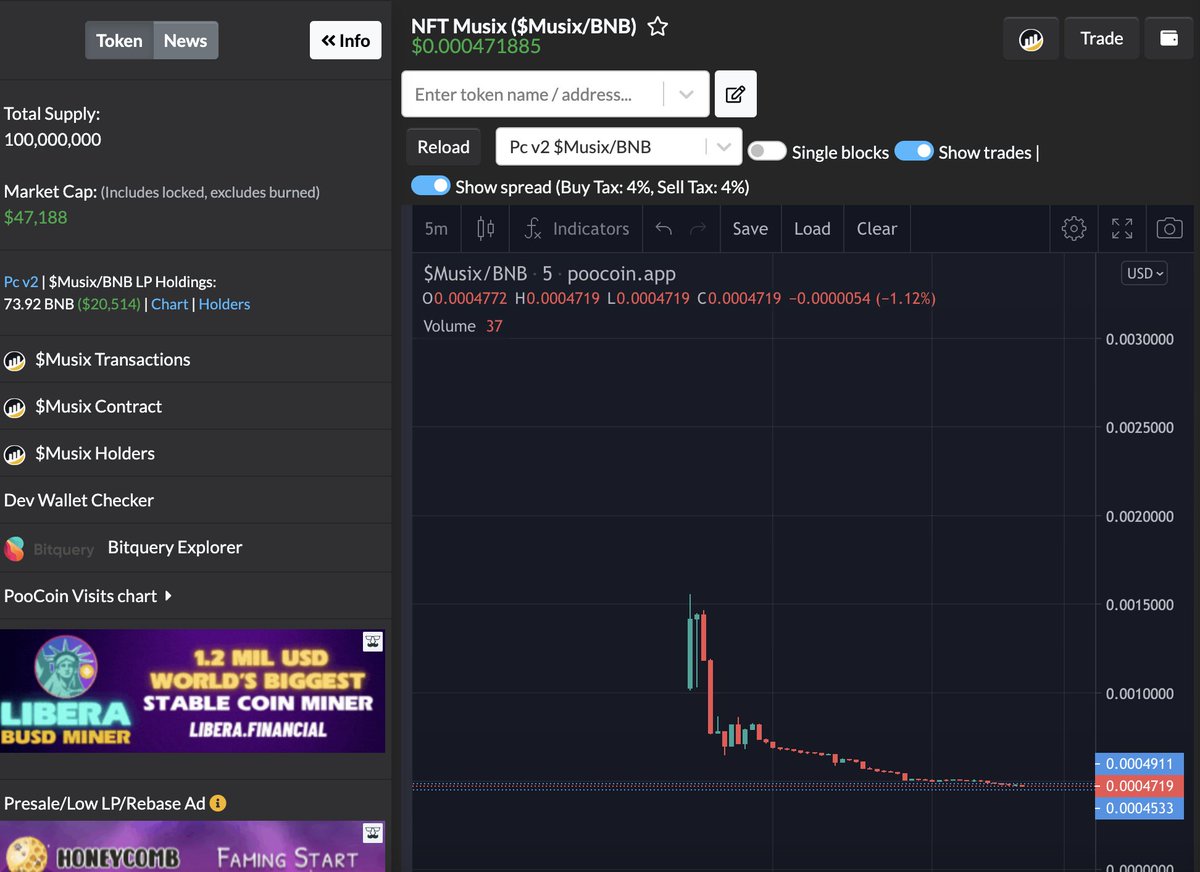Undo last chart action
This screenshot has height=872, width=1200.
(x=664, y=229)
